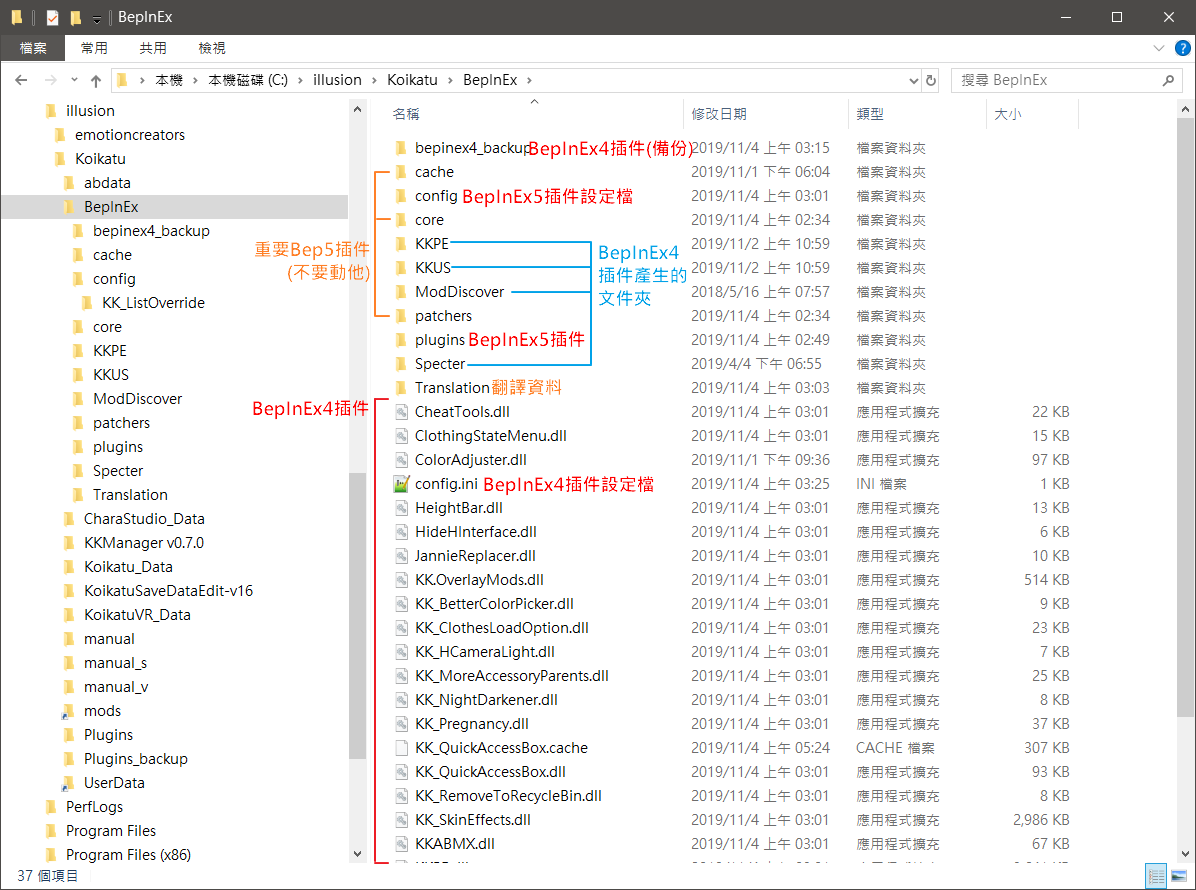Image resolution: width=1196 pixels, height=890 pixels.
Task: Click the file list vertical scrollbar
Action: click(x=1187, y=400)
